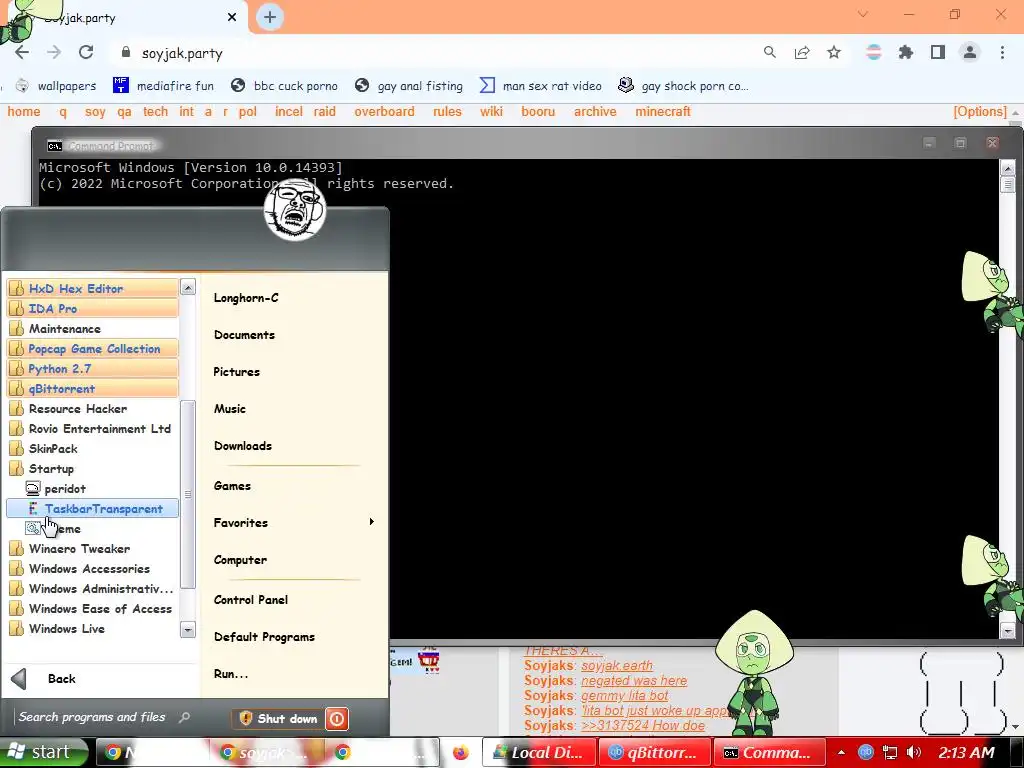Image resolution: width=1024 pixels, height=768 pixels.
Task: Open Pictures from start menu
Action: click(236, 372)
